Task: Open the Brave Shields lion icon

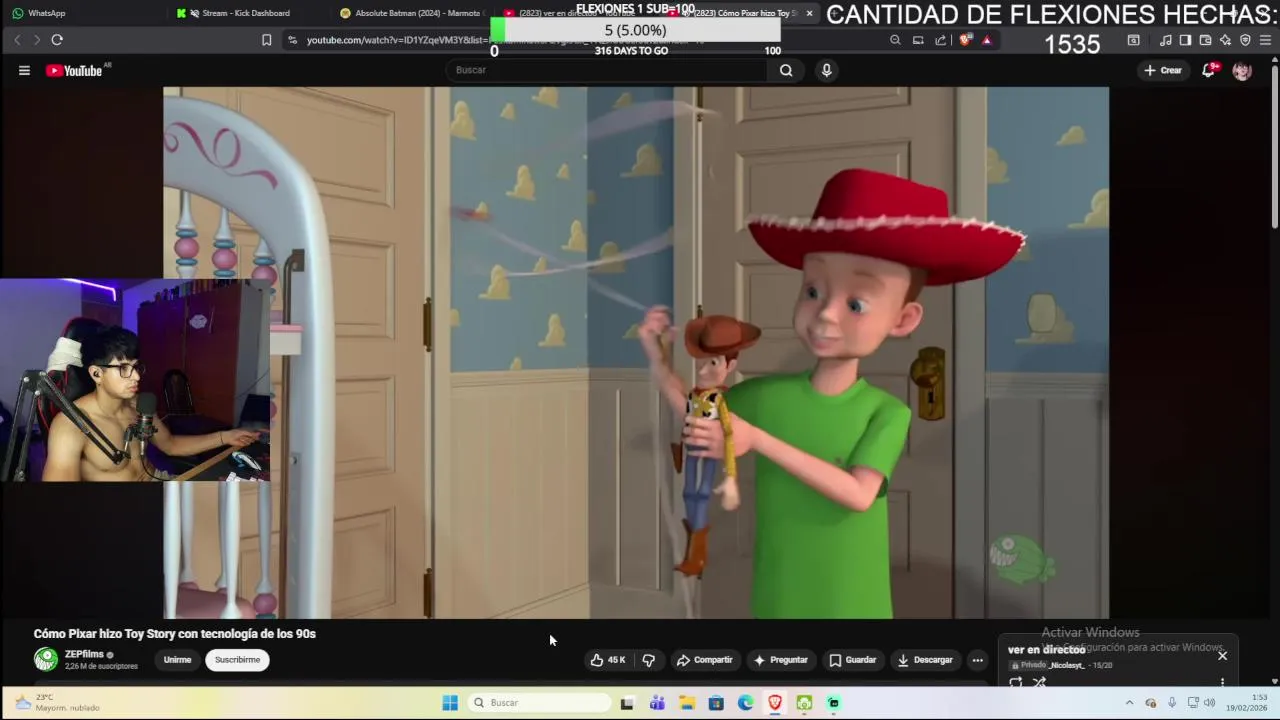Action: (965, 40)
